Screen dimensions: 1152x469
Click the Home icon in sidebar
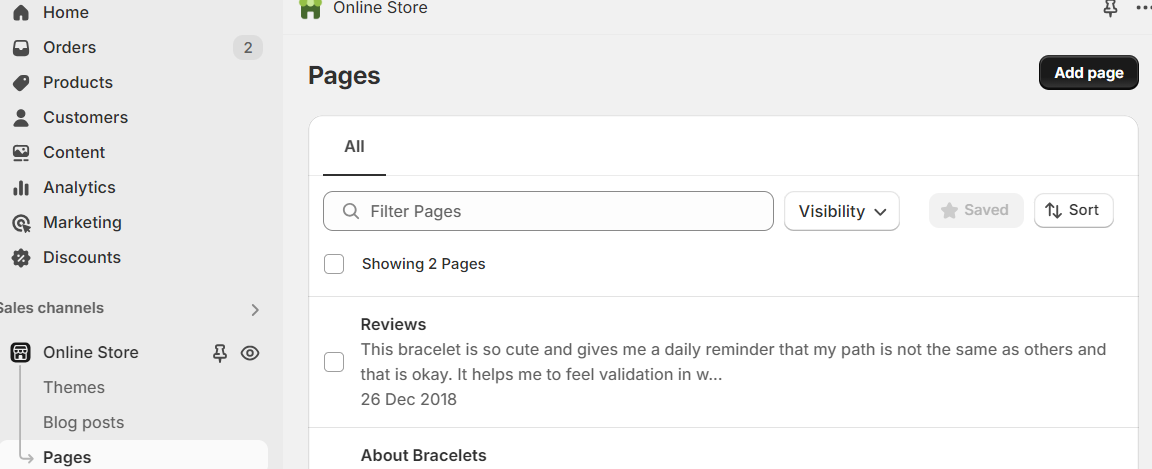pos(21,12)
